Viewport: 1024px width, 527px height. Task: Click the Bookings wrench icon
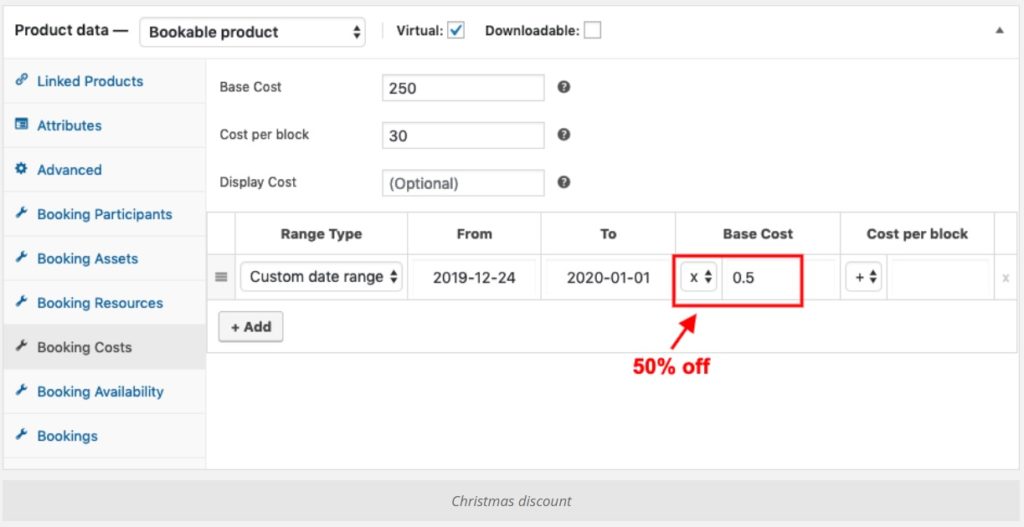[x=22, y=435]
